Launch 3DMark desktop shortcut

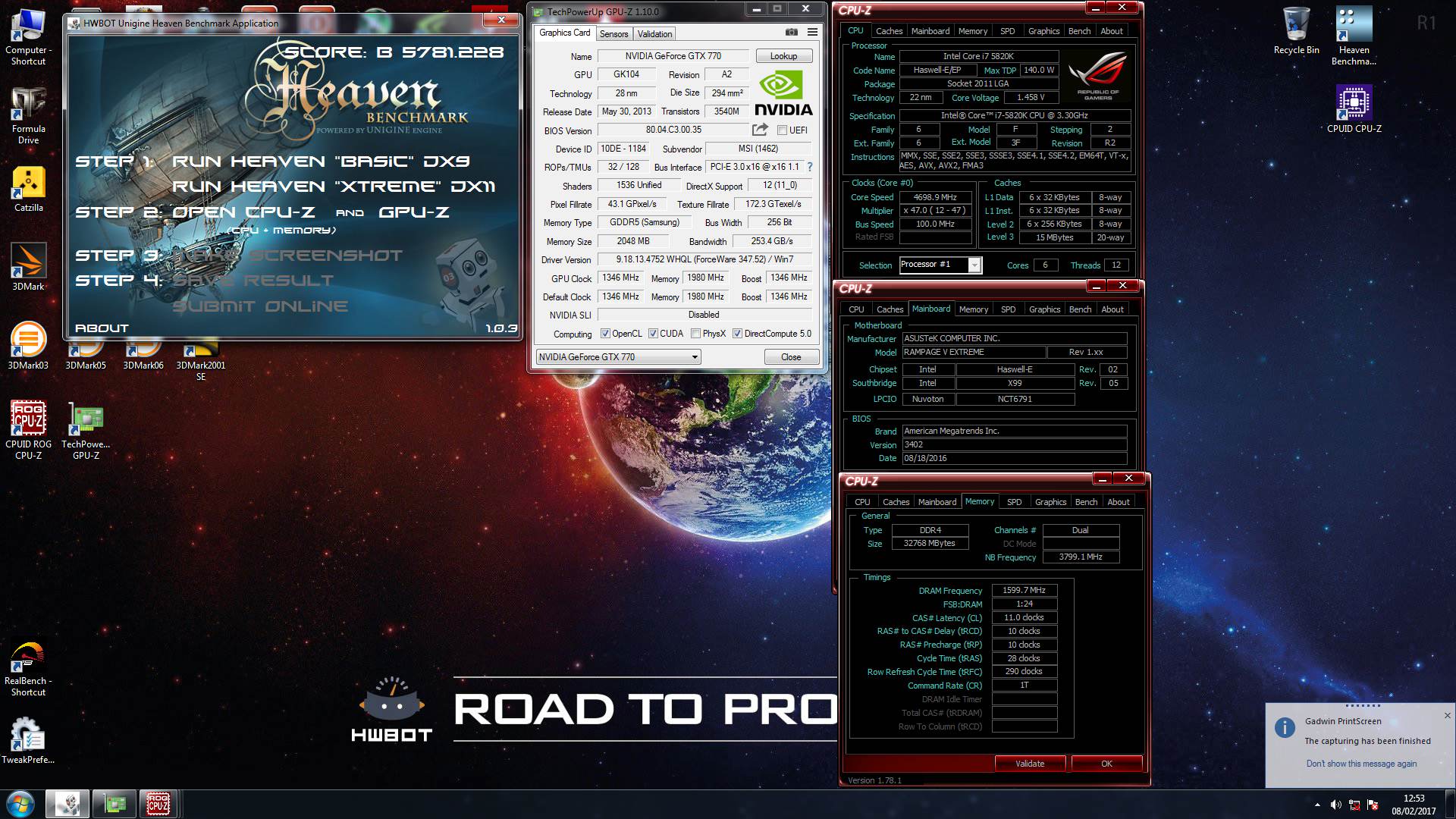click(x=28, y=267)
